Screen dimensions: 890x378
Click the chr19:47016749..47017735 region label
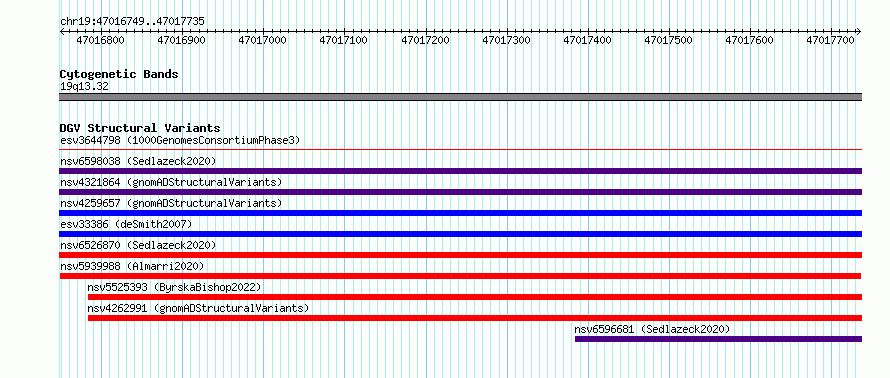click(x=132, y=22)
